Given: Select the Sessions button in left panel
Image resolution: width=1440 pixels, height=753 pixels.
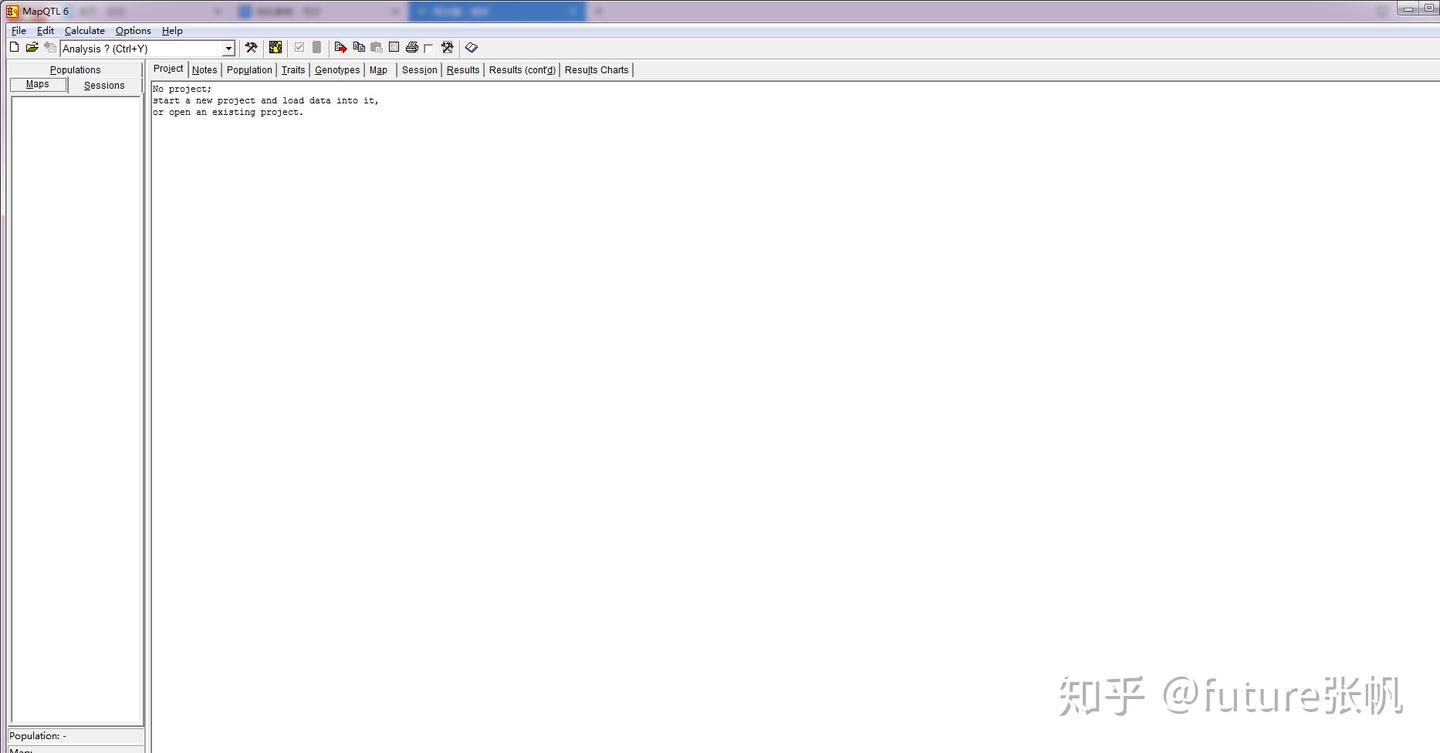Looking at the screenshot, I should tap(104, 86).
